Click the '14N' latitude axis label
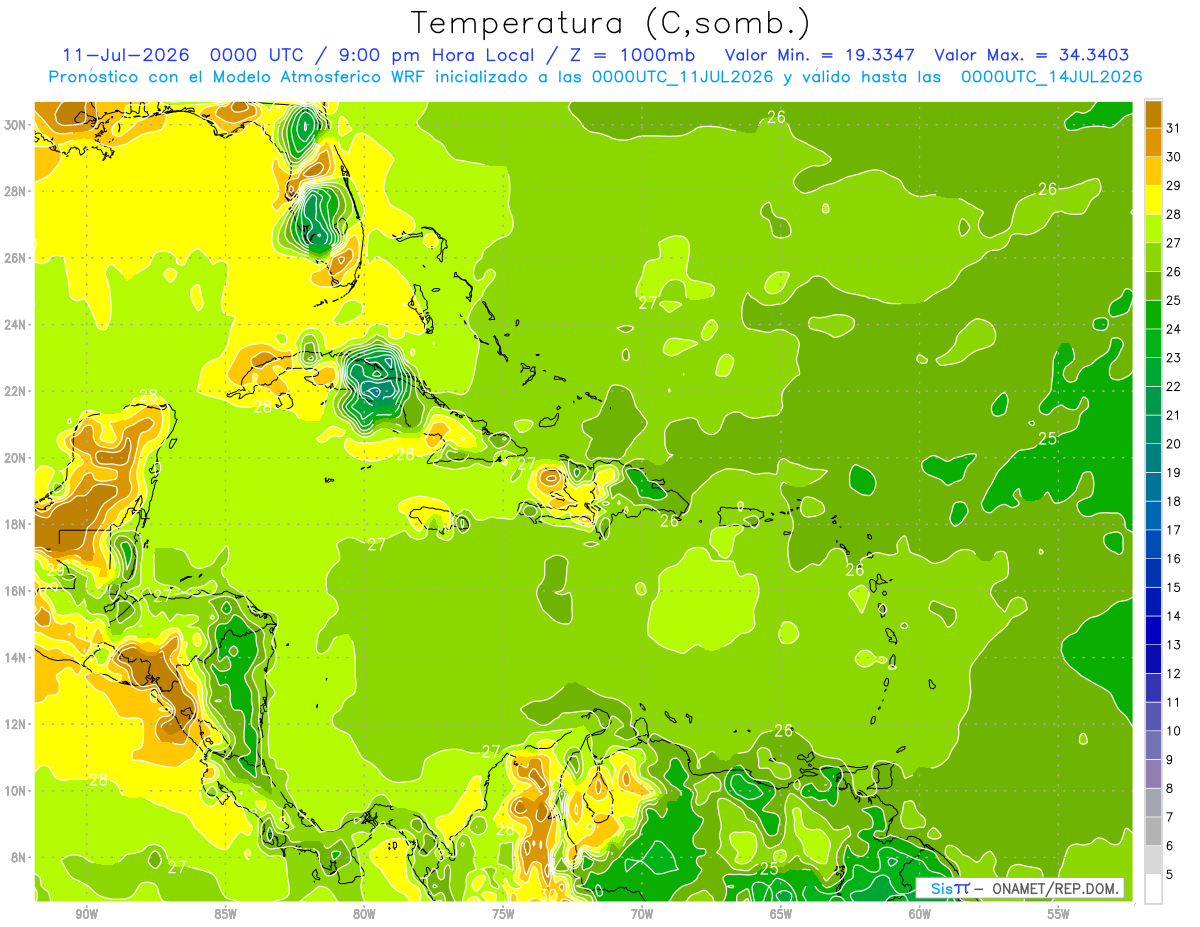 (x=15, y=657)
